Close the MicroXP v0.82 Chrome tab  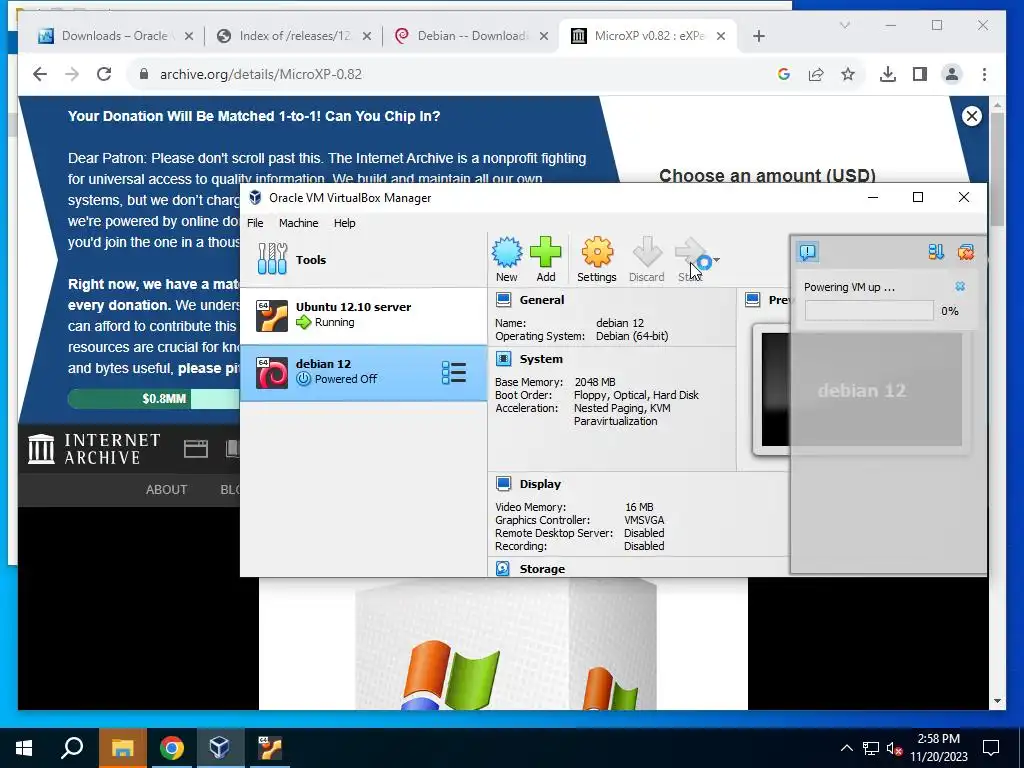tap(721, 36)
